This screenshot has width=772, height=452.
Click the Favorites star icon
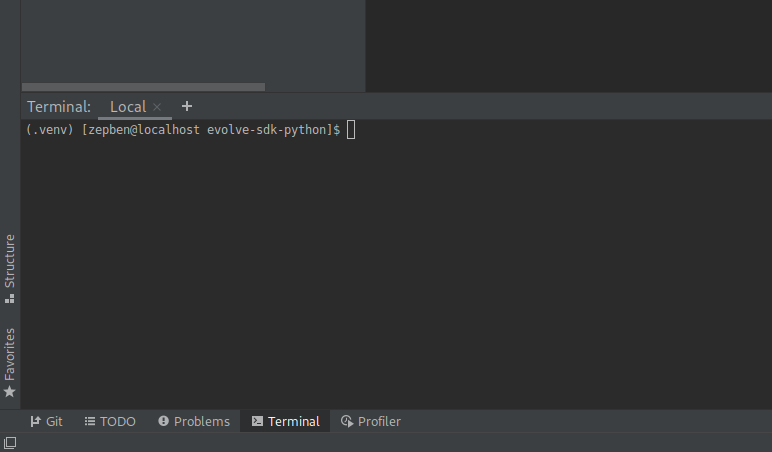pyautogui.click(x=10, y=392)
